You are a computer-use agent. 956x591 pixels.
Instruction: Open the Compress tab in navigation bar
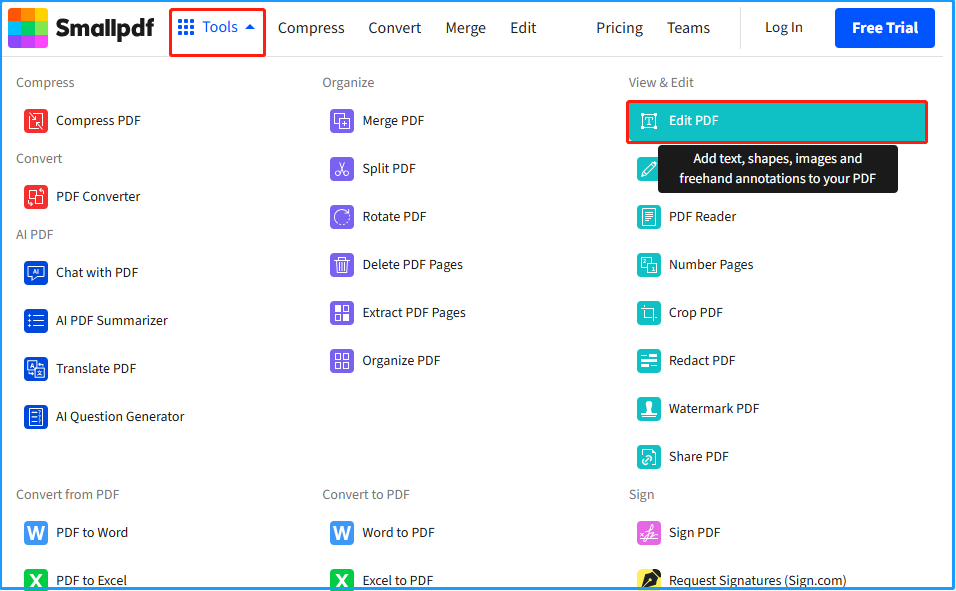coord(311,28)
